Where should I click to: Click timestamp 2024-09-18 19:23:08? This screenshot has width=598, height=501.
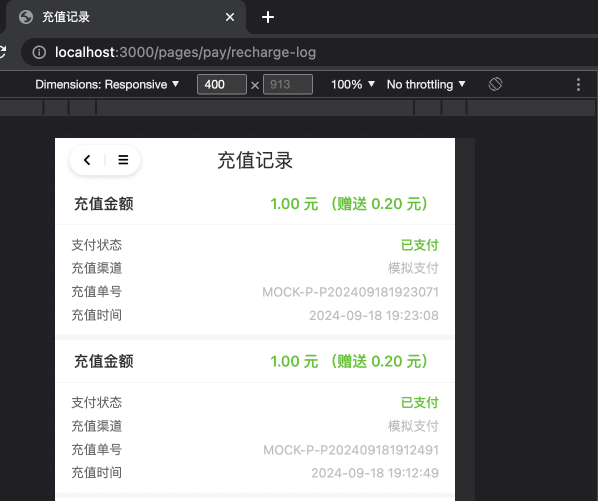point(374,315)
